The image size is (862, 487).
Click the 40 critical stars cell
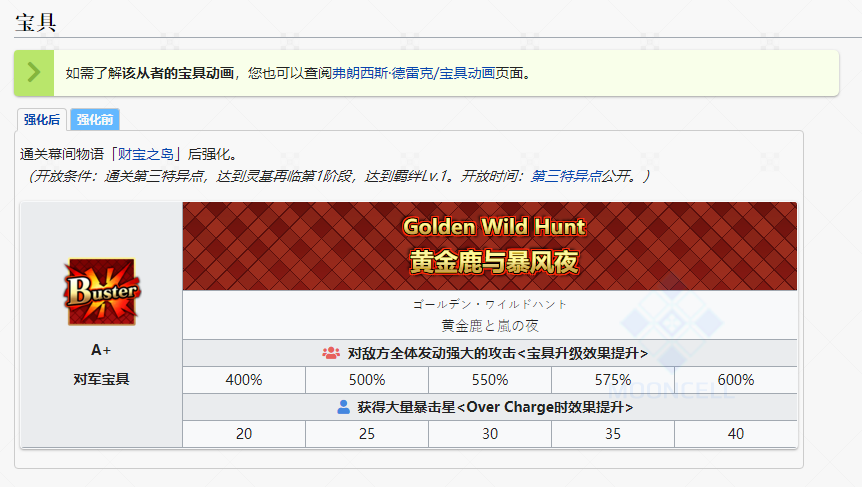(x=735, y=434)
